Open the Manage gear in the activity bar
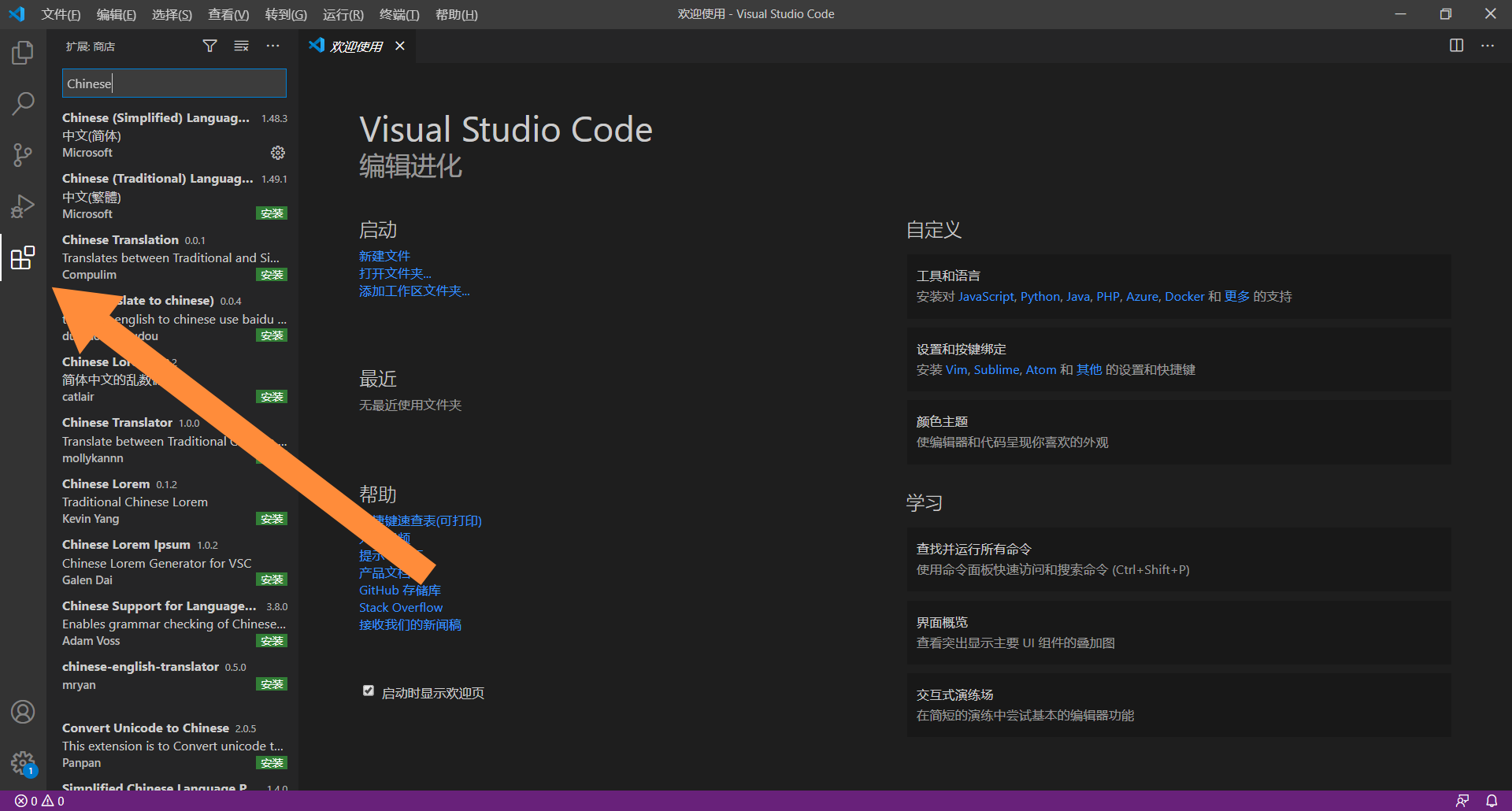 (23, 763)
